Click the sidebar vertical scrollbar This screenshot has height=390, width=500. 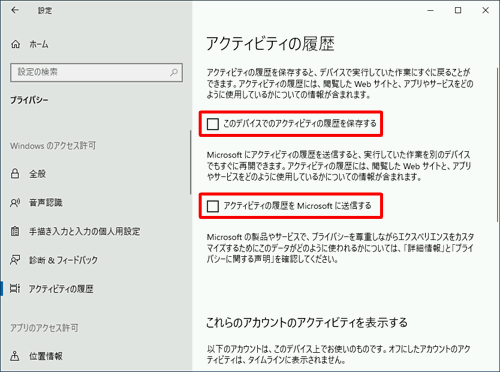click(191, 162)
